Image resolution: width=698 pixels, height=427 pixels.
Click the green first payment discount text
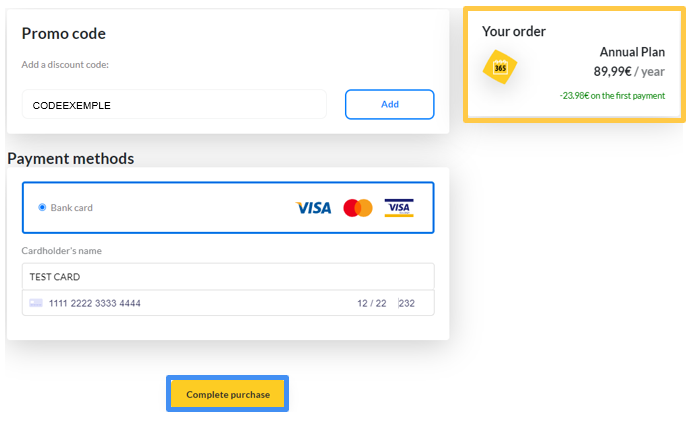pos(613,96)
